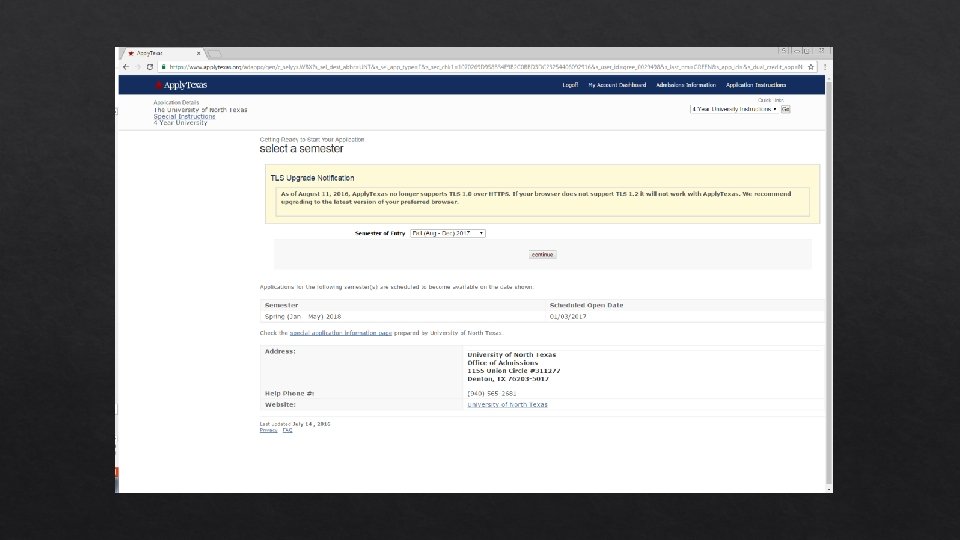
Task: Open the Semester of Entry dropdown
Action: pyautogui.click(x=448, y=233)
